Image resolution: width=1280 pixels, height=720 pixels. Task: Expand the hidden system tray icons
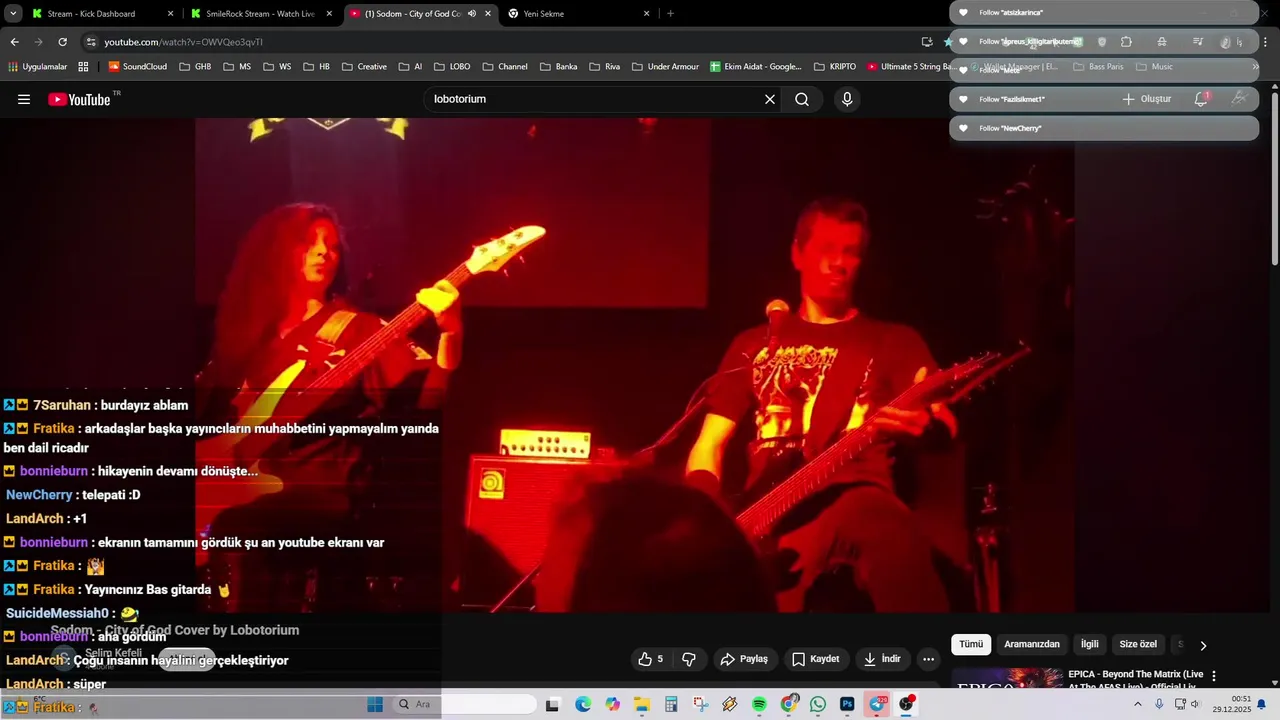tap(1137, 705)
